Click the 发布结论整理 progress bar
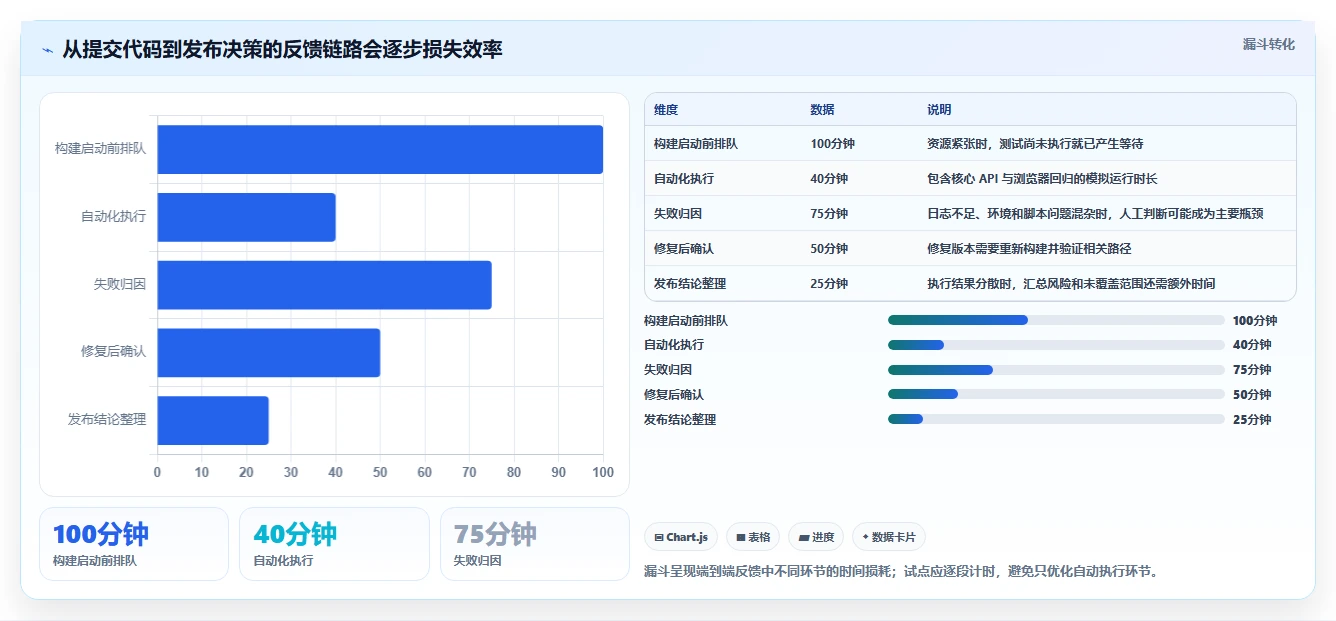1336x621 pixels. pyautogui.click(x=1056, y=419)
